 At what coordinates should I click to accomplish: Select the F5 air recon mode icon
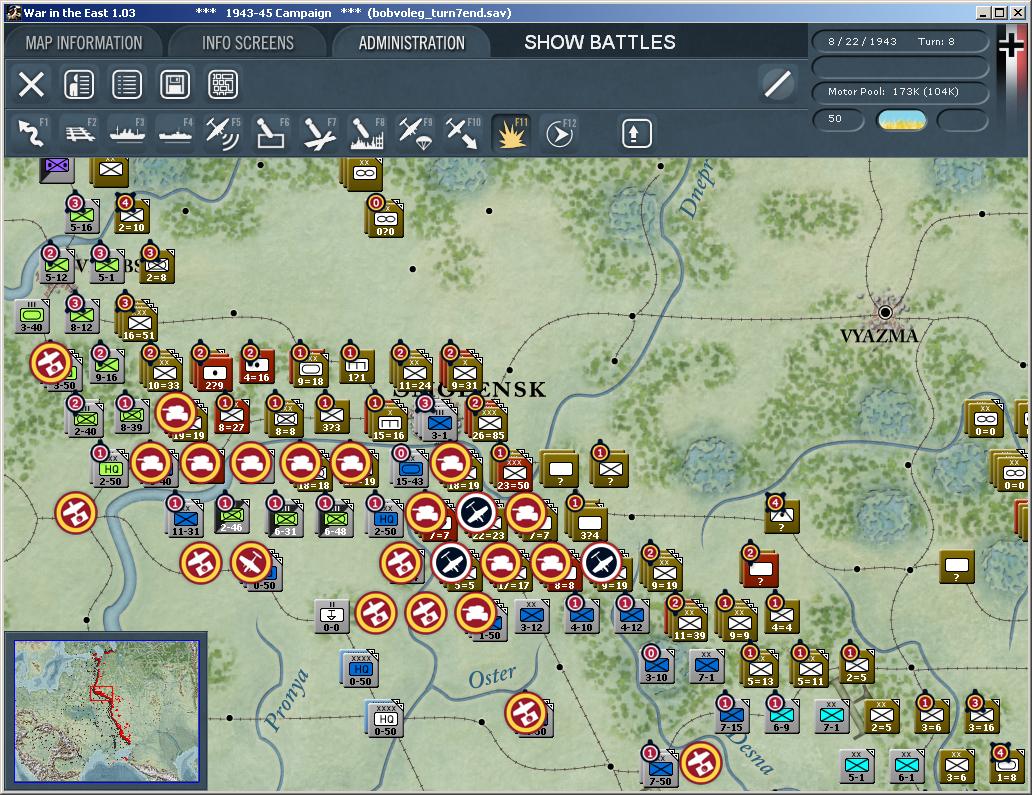pyautogui.click(x=224, y=132)
